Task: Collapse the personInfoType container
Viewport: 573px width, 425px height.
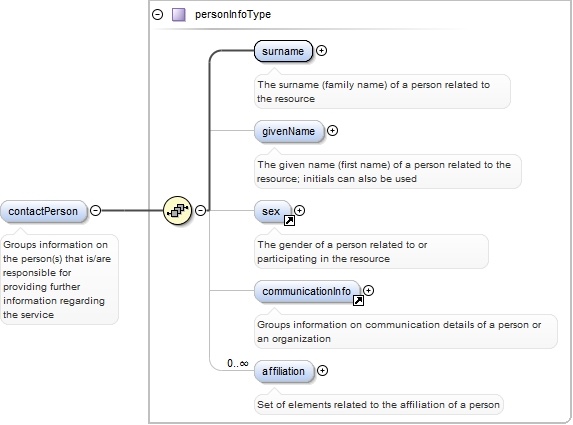Action: pyautogui.click(x=158, y=15)
